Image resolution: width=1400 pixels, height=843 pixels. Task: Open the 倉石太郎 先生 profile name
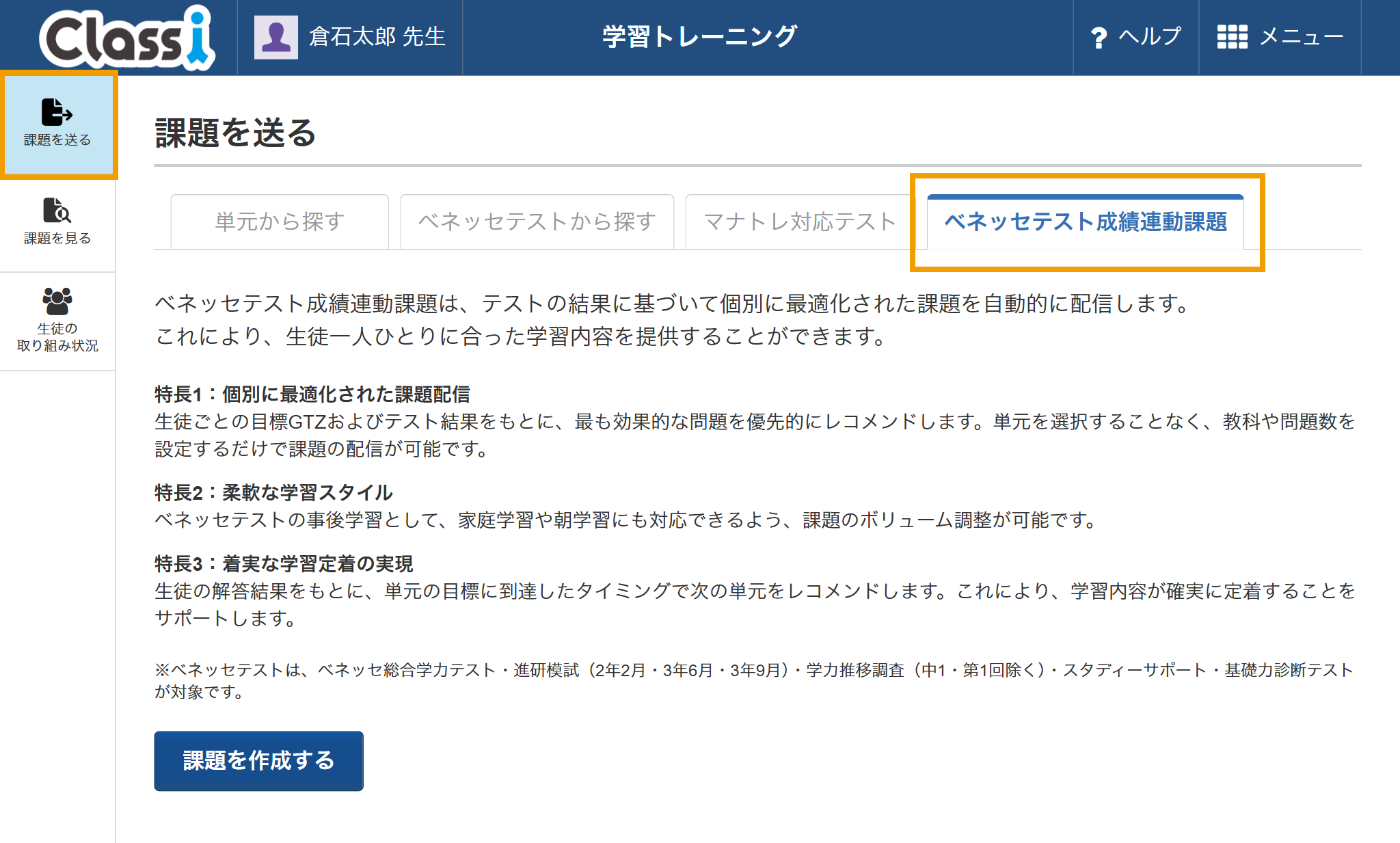point(377,37)
